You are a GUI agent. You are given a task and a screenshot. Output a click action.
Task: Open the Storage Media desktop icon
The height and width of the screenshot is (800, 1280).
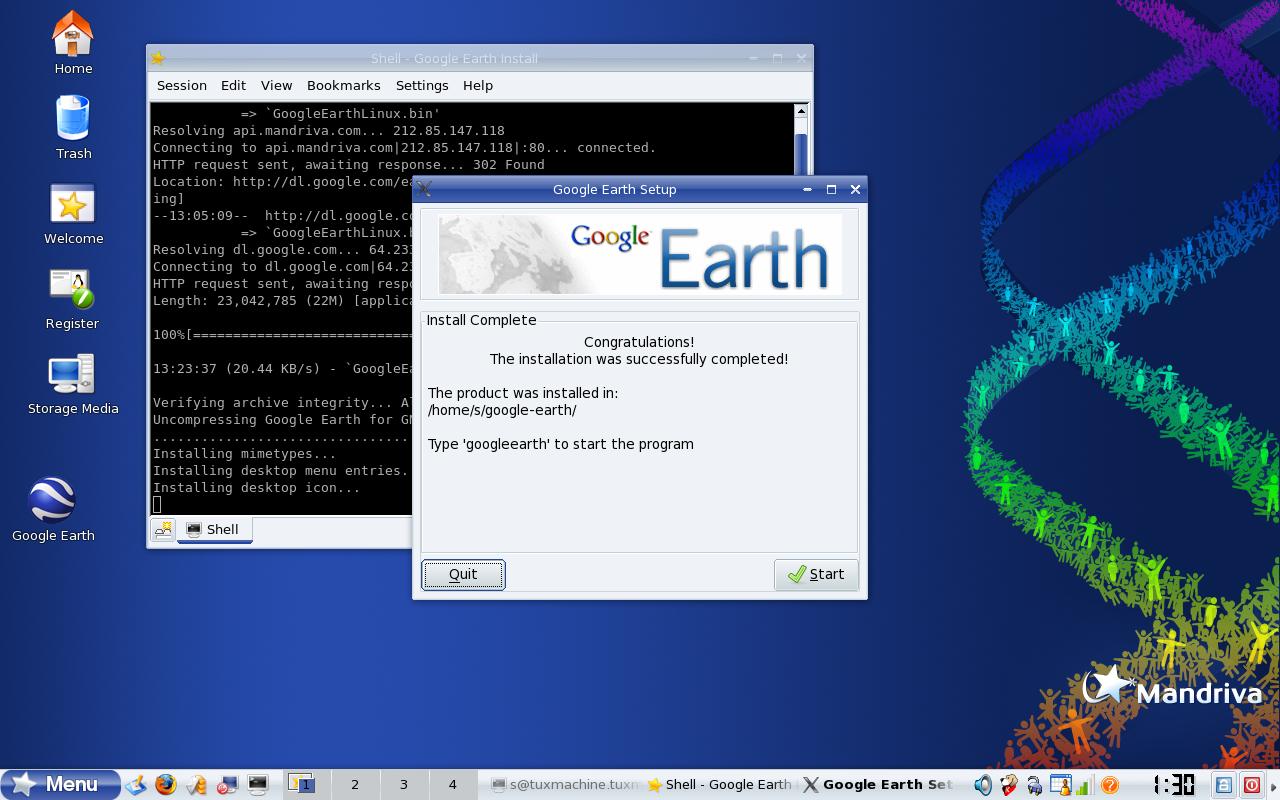point(73,384)
